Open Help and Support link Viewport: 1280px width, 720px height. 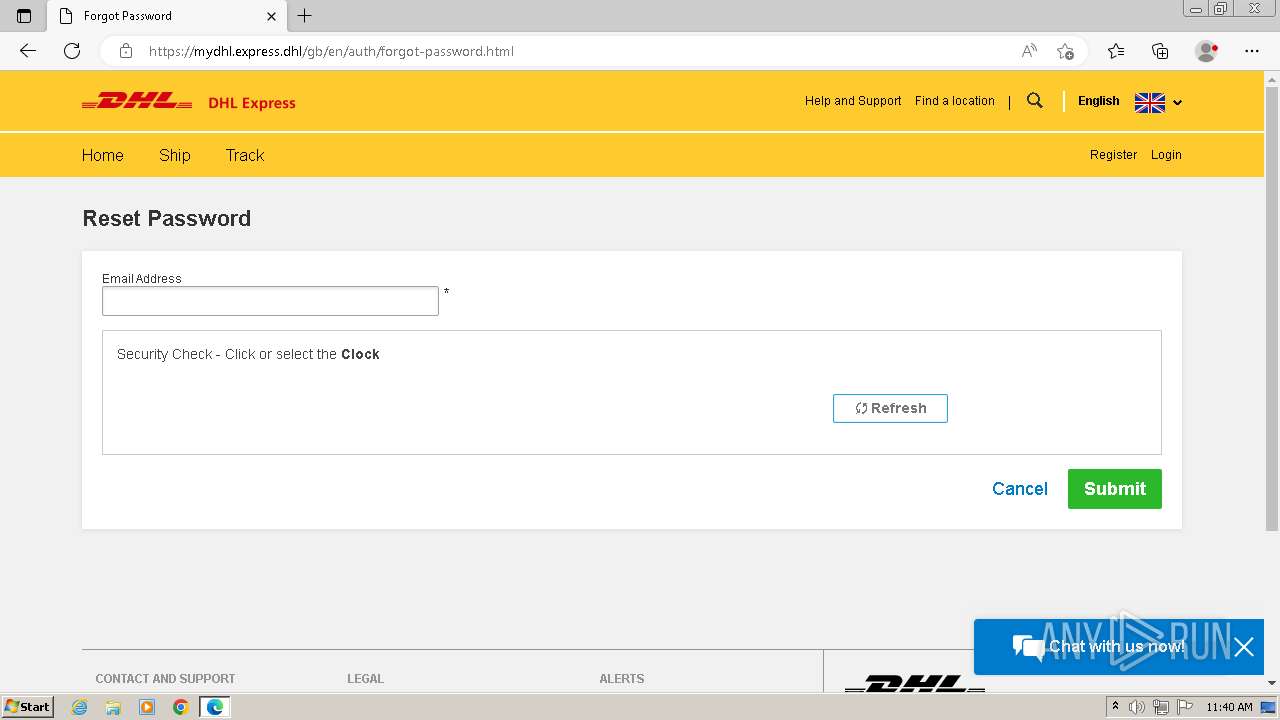(853, 101)
